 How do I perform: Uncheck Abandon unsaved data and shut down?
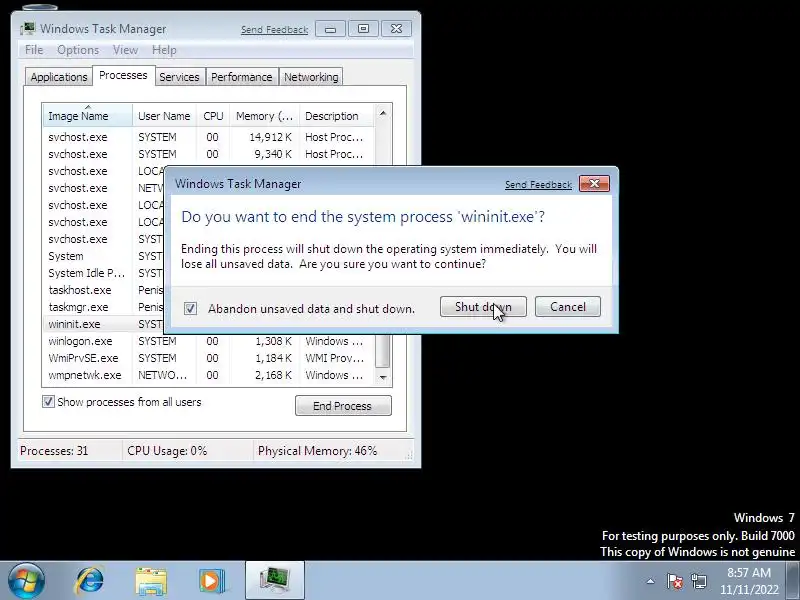(x=190, y=308)
